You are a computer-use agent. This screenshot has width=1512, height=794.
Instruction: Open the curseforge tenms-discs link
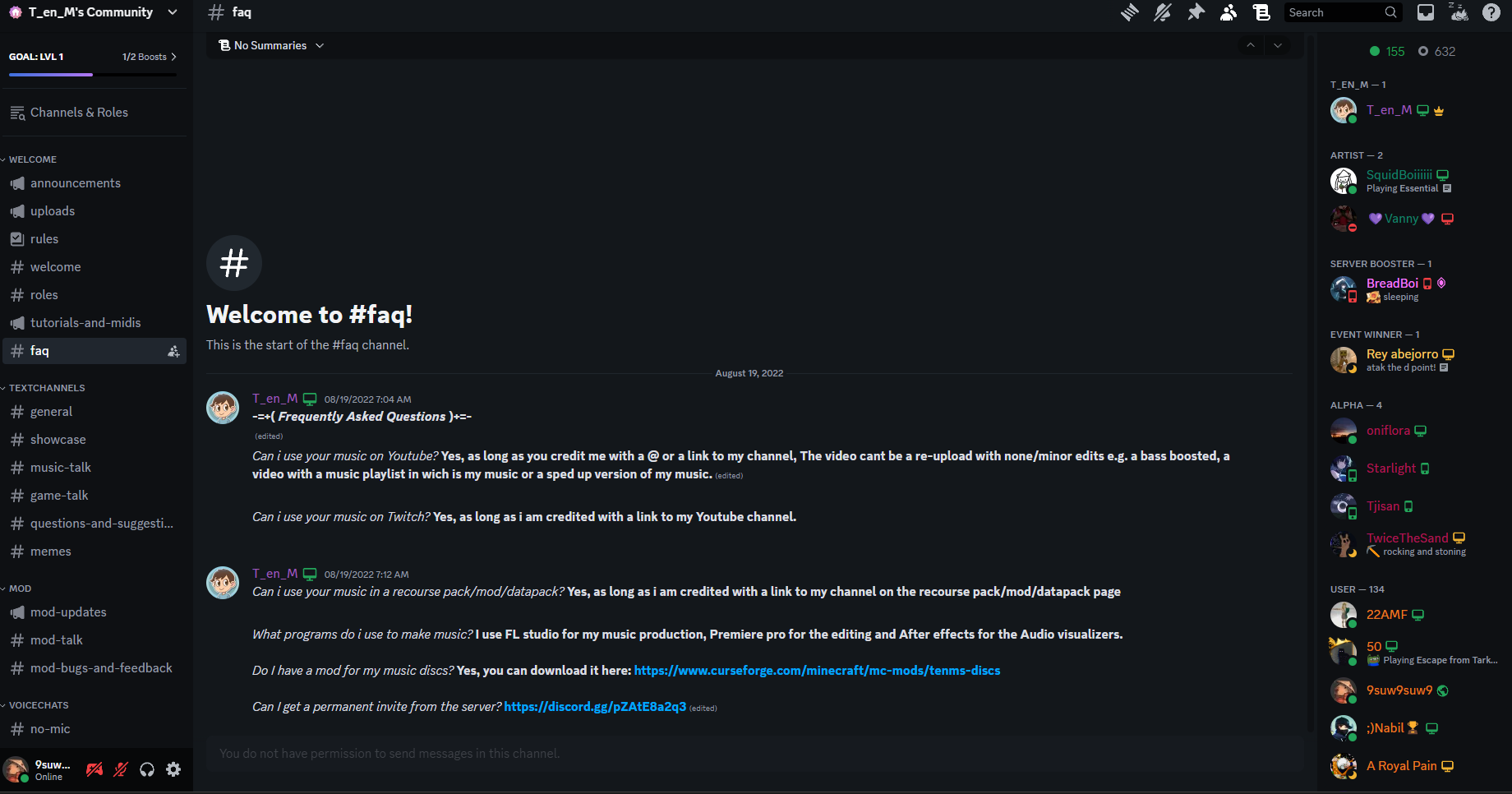click(x=817, y=671)
